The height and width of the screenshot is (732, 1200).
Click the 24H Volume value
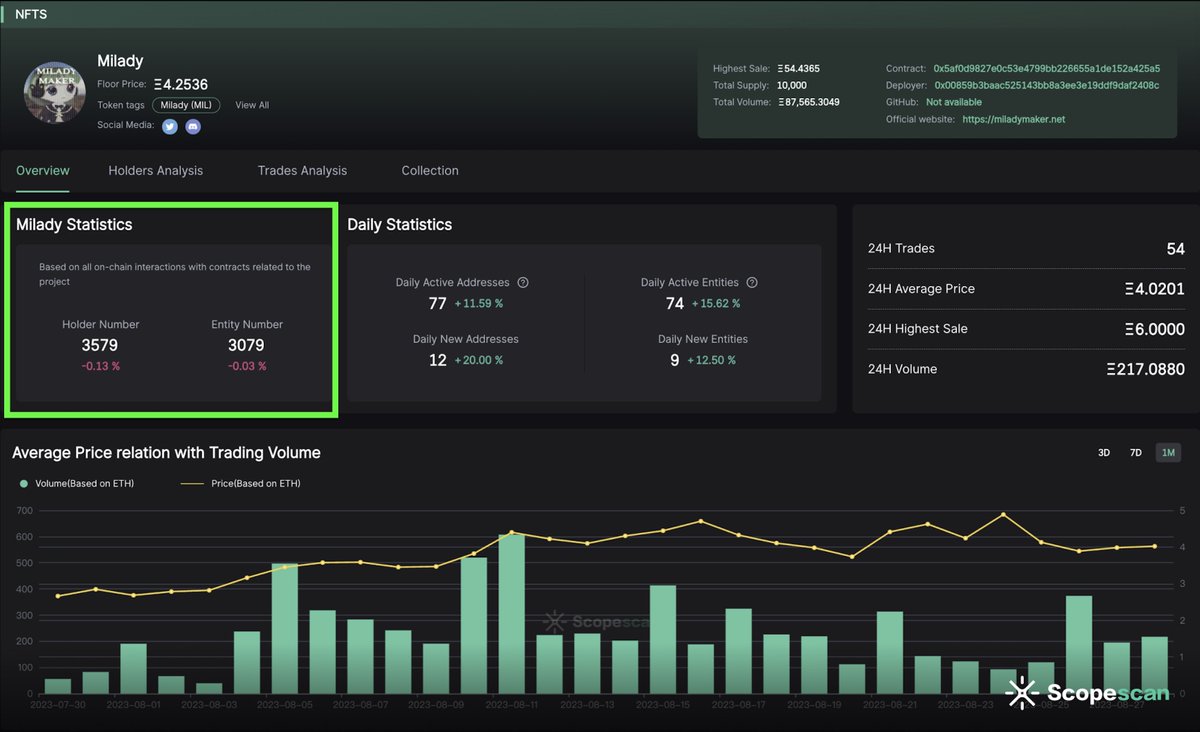point(1145,369)
